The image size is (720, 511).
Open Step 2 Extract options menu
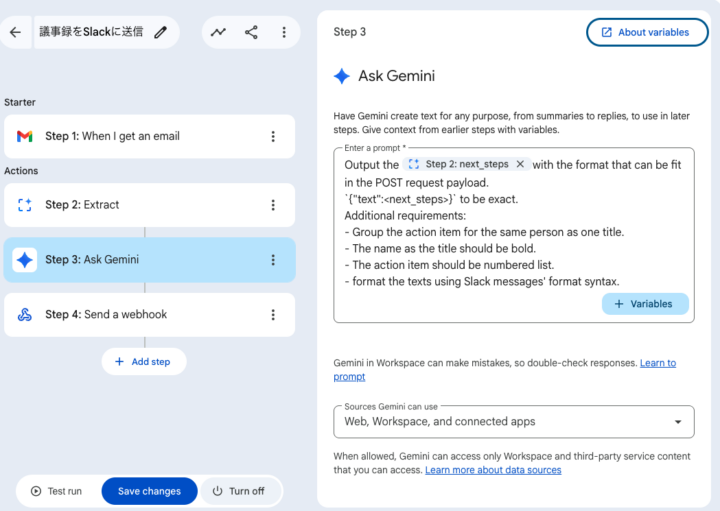[273, 205]
